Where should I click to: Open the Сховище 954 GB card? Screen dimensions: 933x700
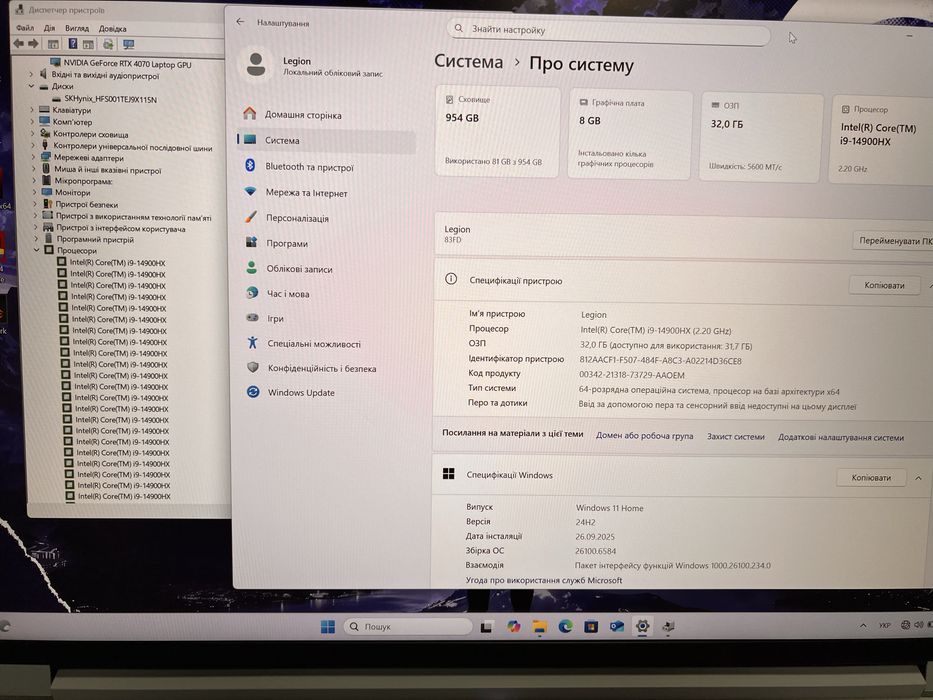[x=498, y=132]
